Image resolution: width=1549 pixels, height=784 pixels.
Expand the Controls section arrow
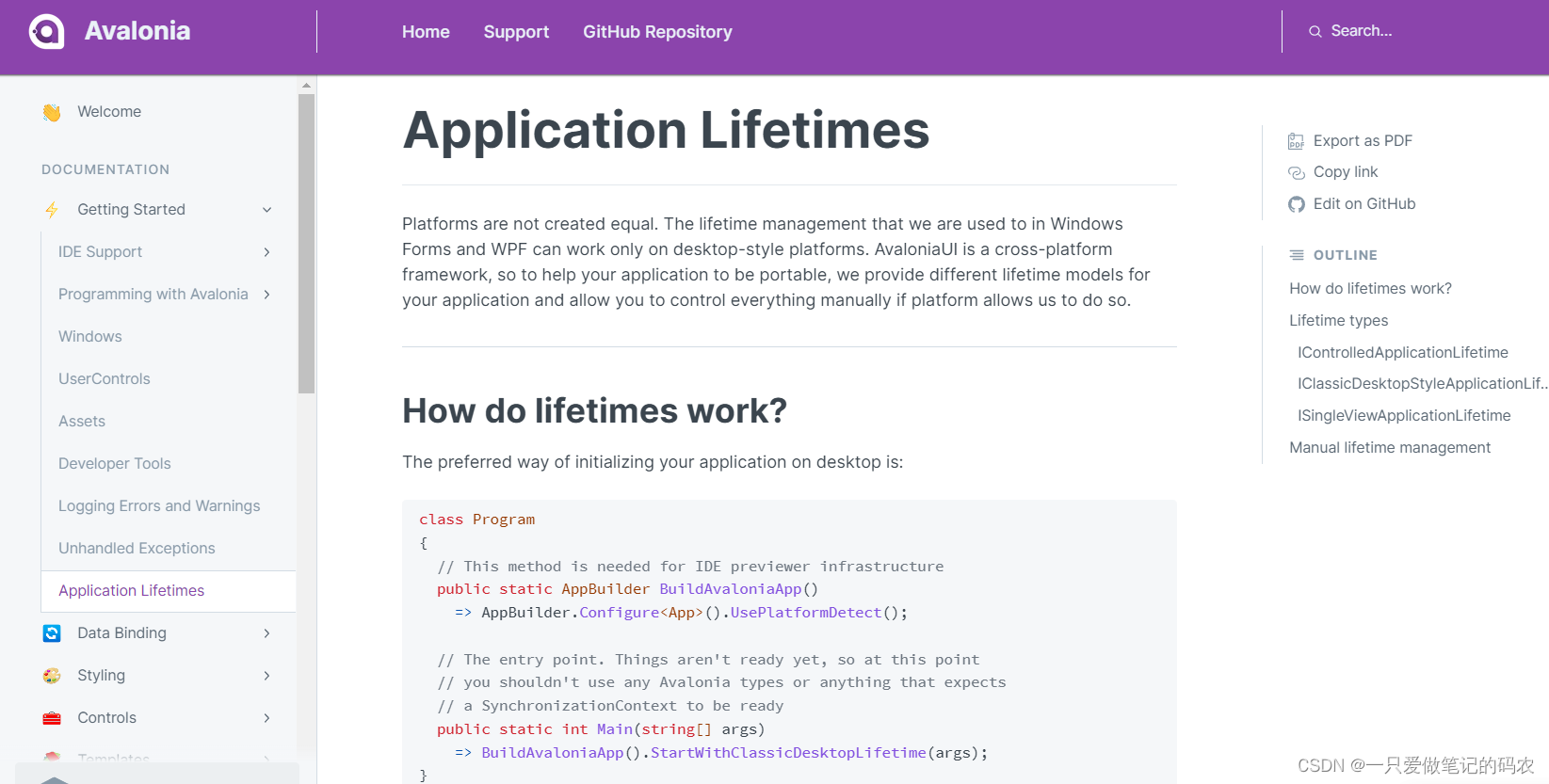[x=267, y=718]
